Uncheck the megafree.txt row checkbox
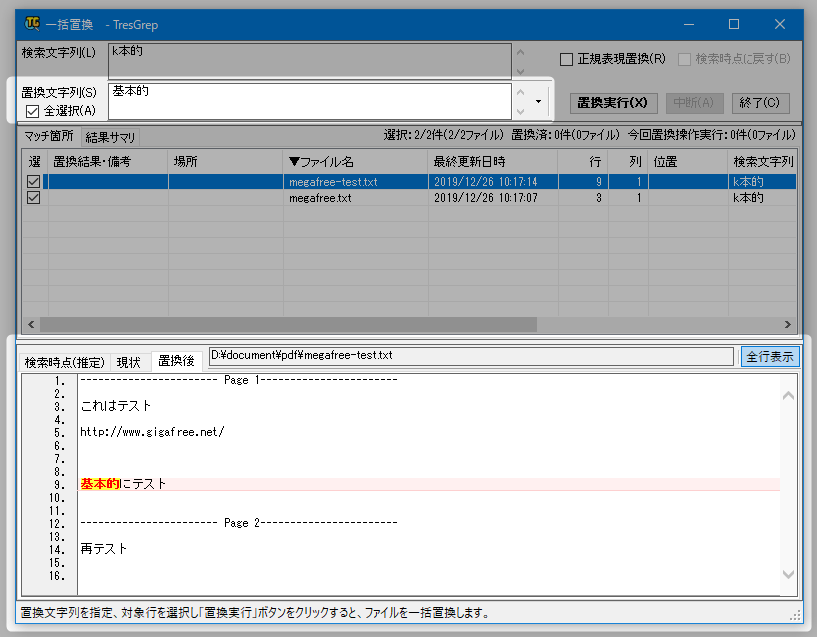 pyautogui.click(x=33, y=197)
